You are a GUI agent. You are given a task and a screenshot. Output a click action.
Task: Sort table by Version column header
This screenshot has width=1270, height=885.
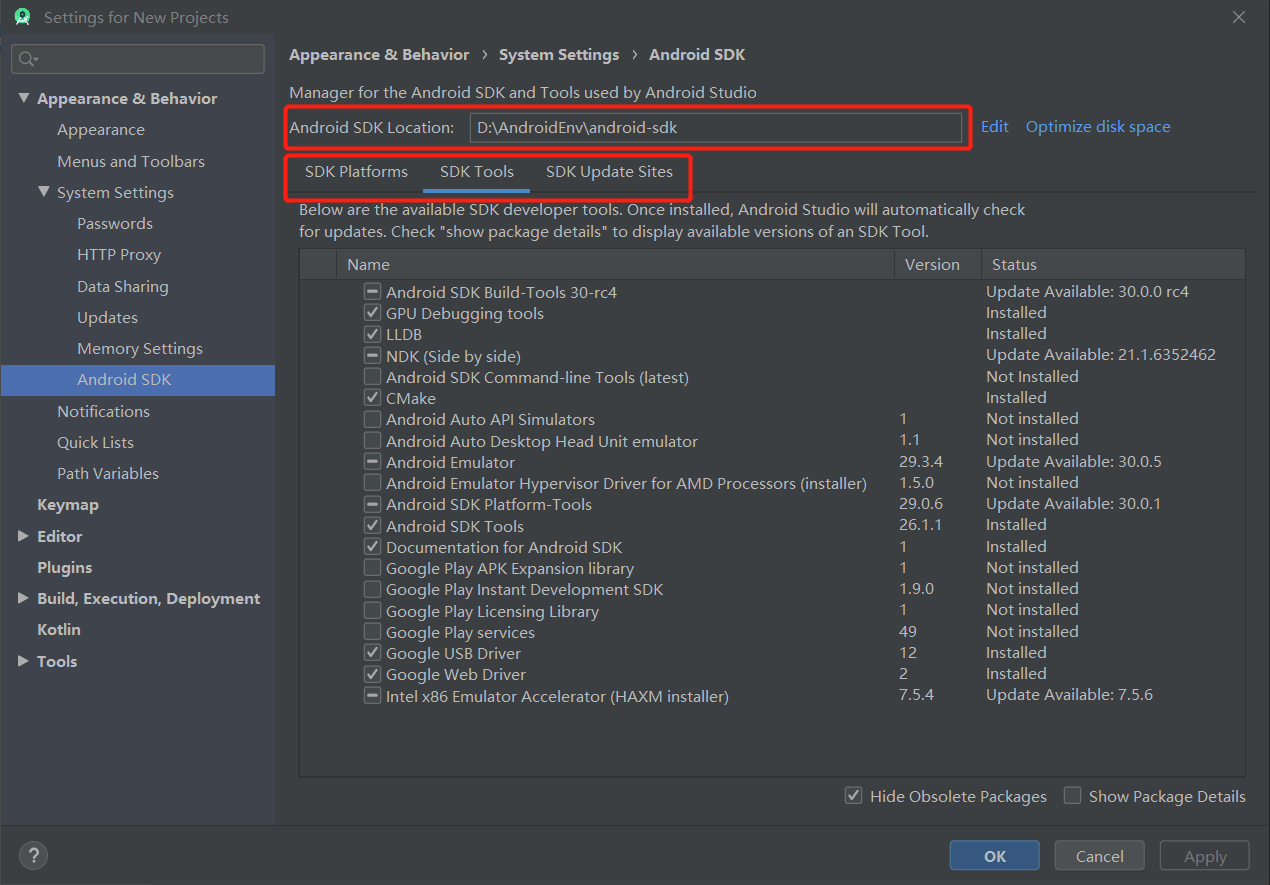pos(937,264)
